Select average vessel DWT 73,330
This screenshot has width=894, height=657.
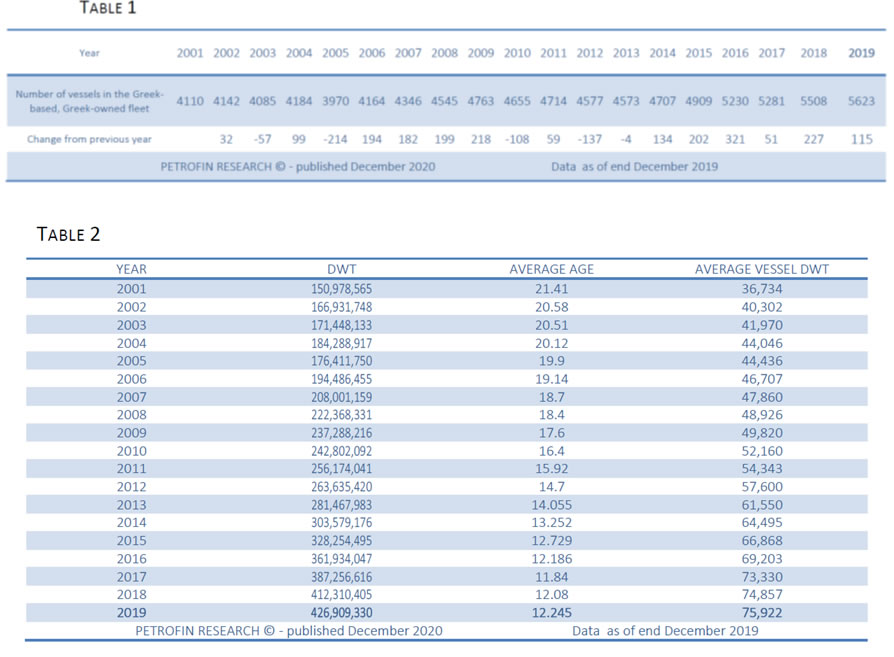[x=762, y=577]
